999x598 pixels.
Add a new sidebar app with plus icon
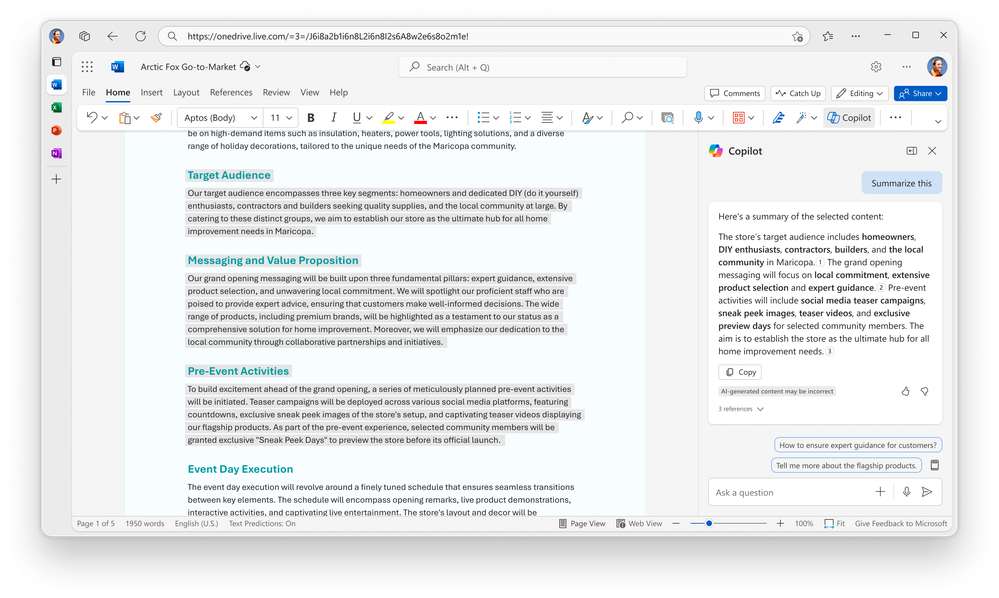tap(56, 180)
